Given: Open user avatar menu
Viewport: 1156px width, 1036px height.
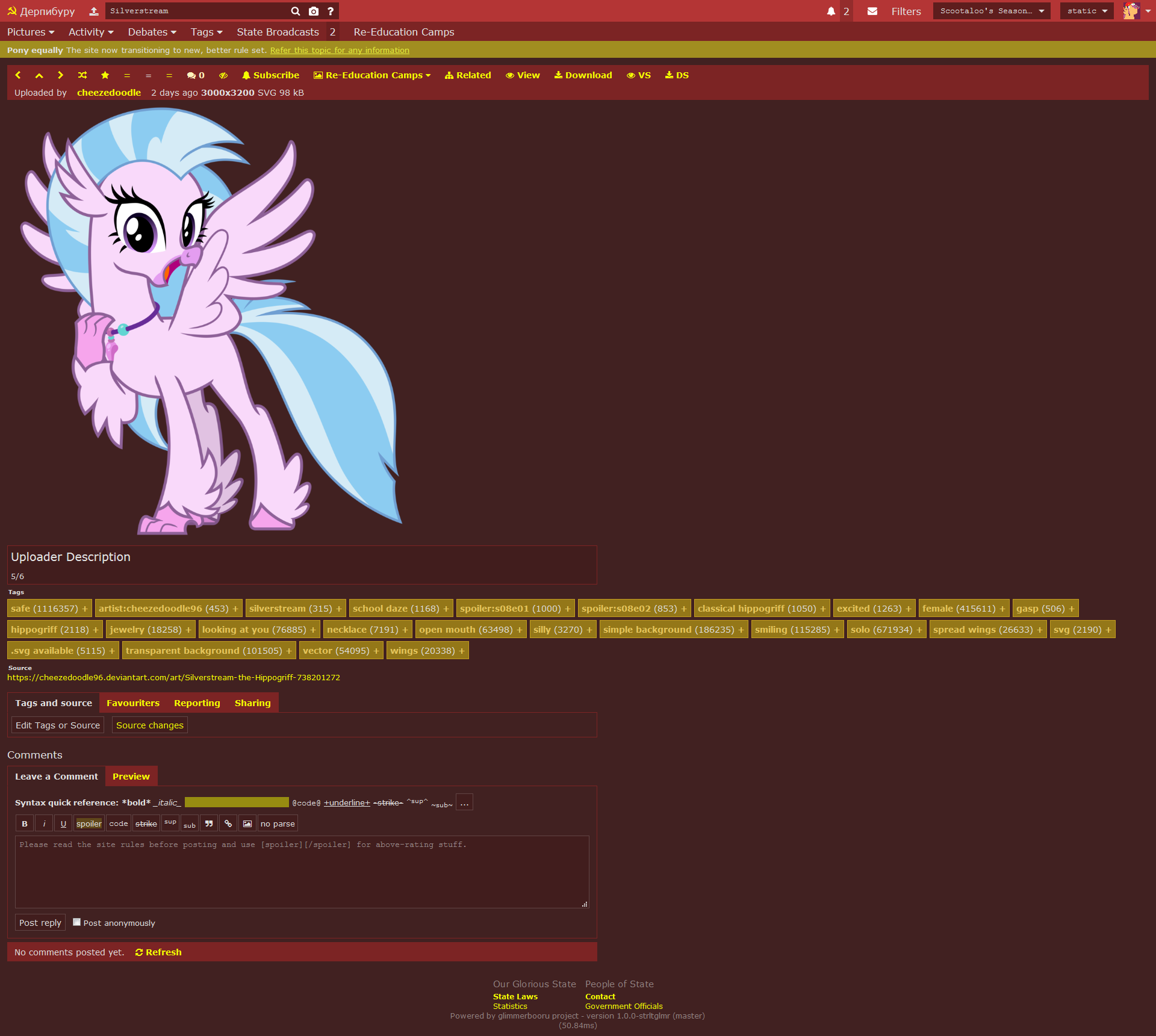Looking at the screenshot, I should coord(1137,11).
